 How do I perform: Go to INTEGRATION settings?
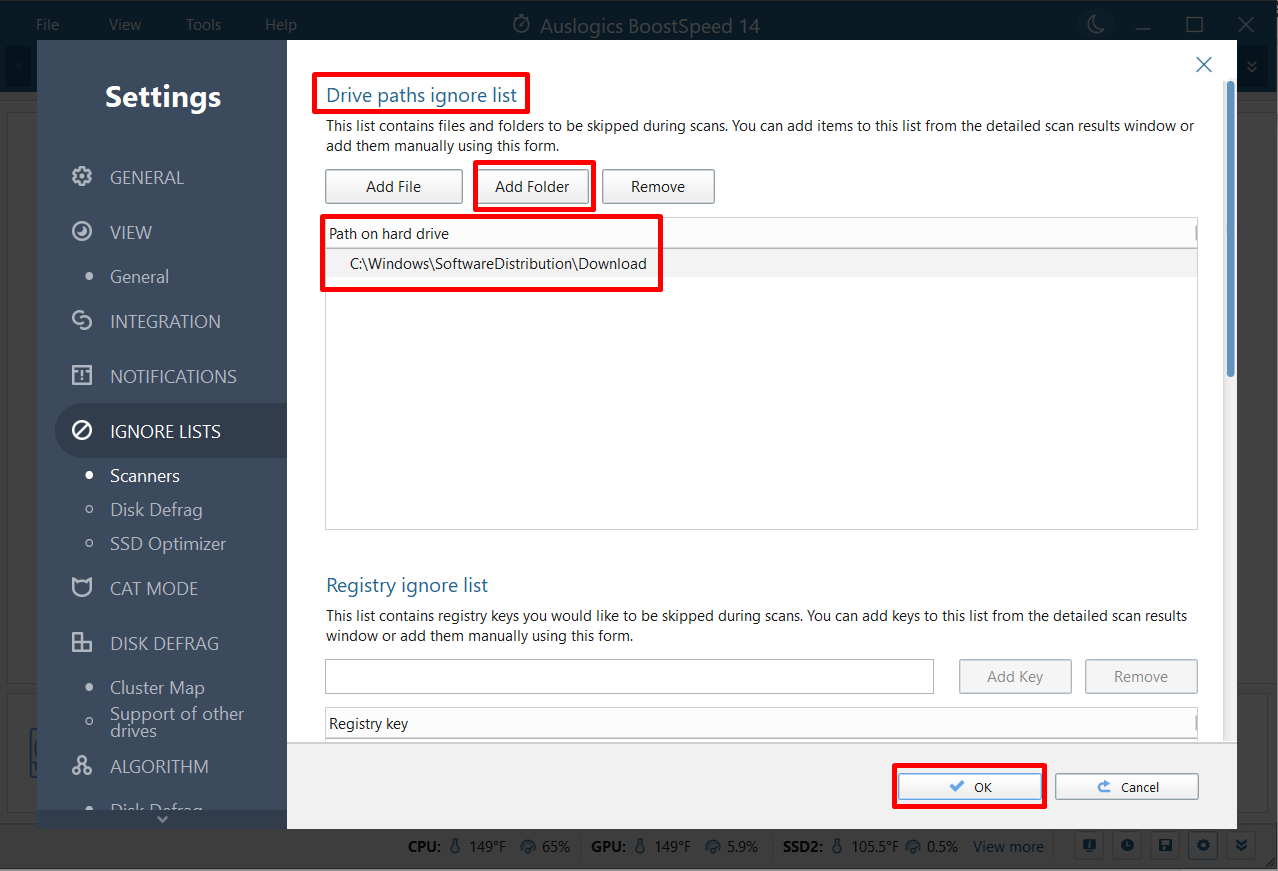pyautogui.click(x=165, y=321)
